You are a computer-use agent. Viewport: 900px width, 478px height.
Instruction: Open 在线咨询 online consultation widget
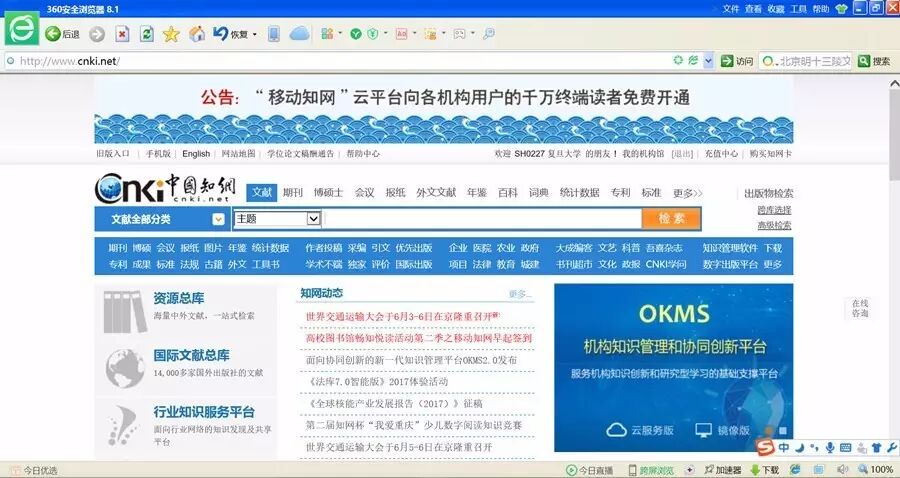pos(860,308)
